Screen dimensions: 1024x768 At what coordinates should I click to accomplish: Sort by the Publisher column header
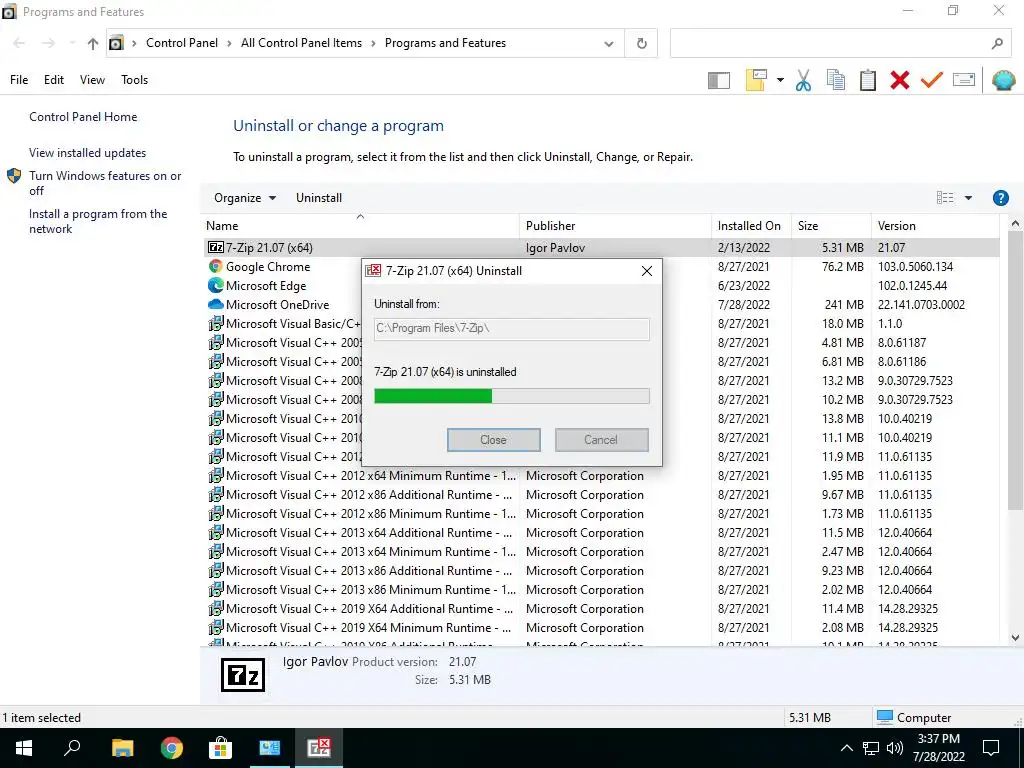tap(615, 226)
